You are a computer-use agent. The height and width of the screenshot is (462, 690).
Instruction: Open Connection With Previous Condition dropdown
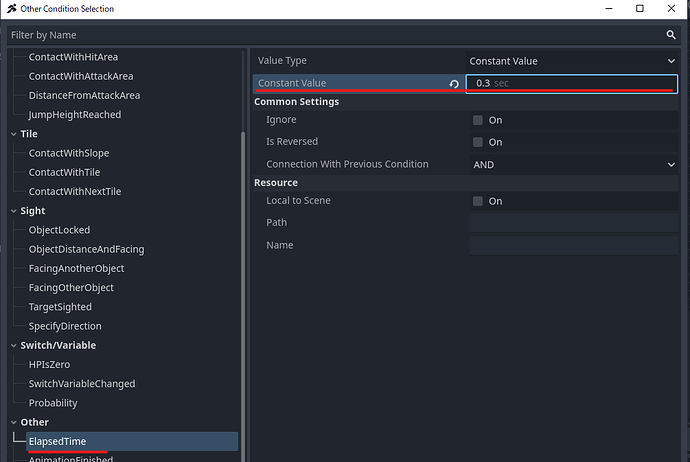click(x=572, y=164)
